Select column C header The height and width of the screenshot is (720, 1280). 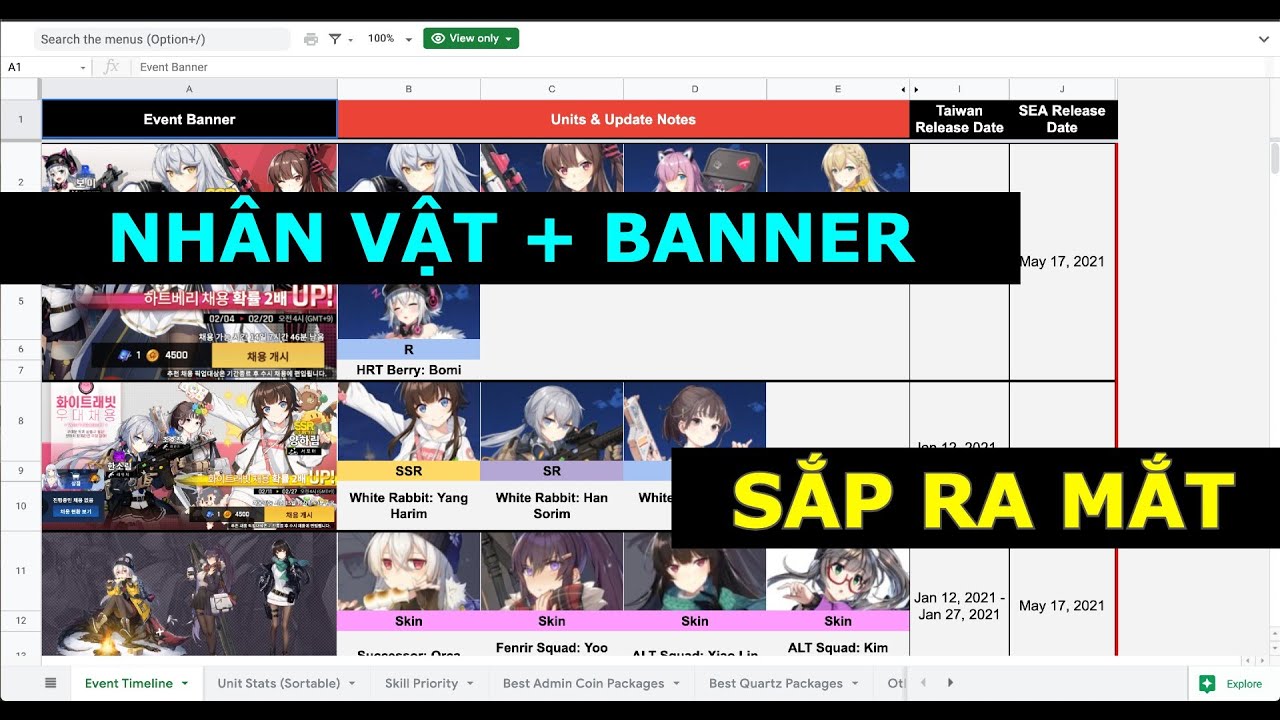552,89
